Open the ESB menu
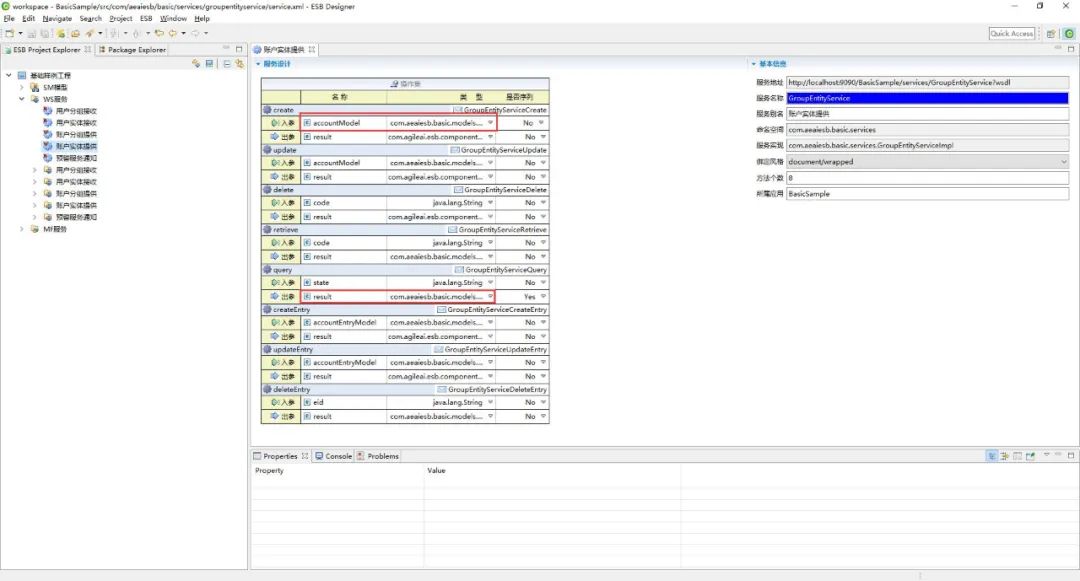Image resolution: width=1080 pixels, height=581 pixels. click(x=146, y=19)
